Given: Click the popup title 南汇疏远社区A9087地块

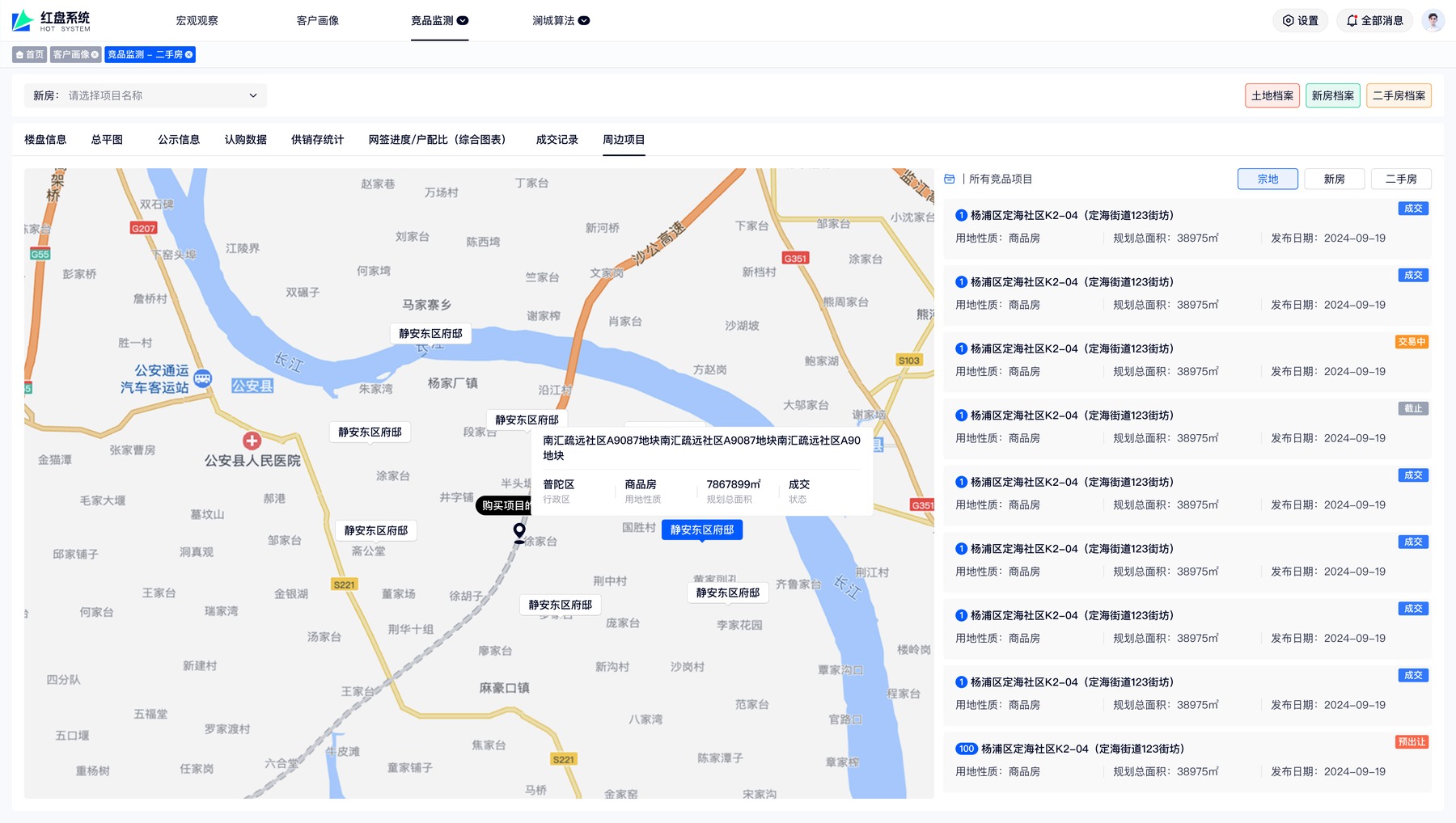Looking at the screenshot, I should coord(701,448).
